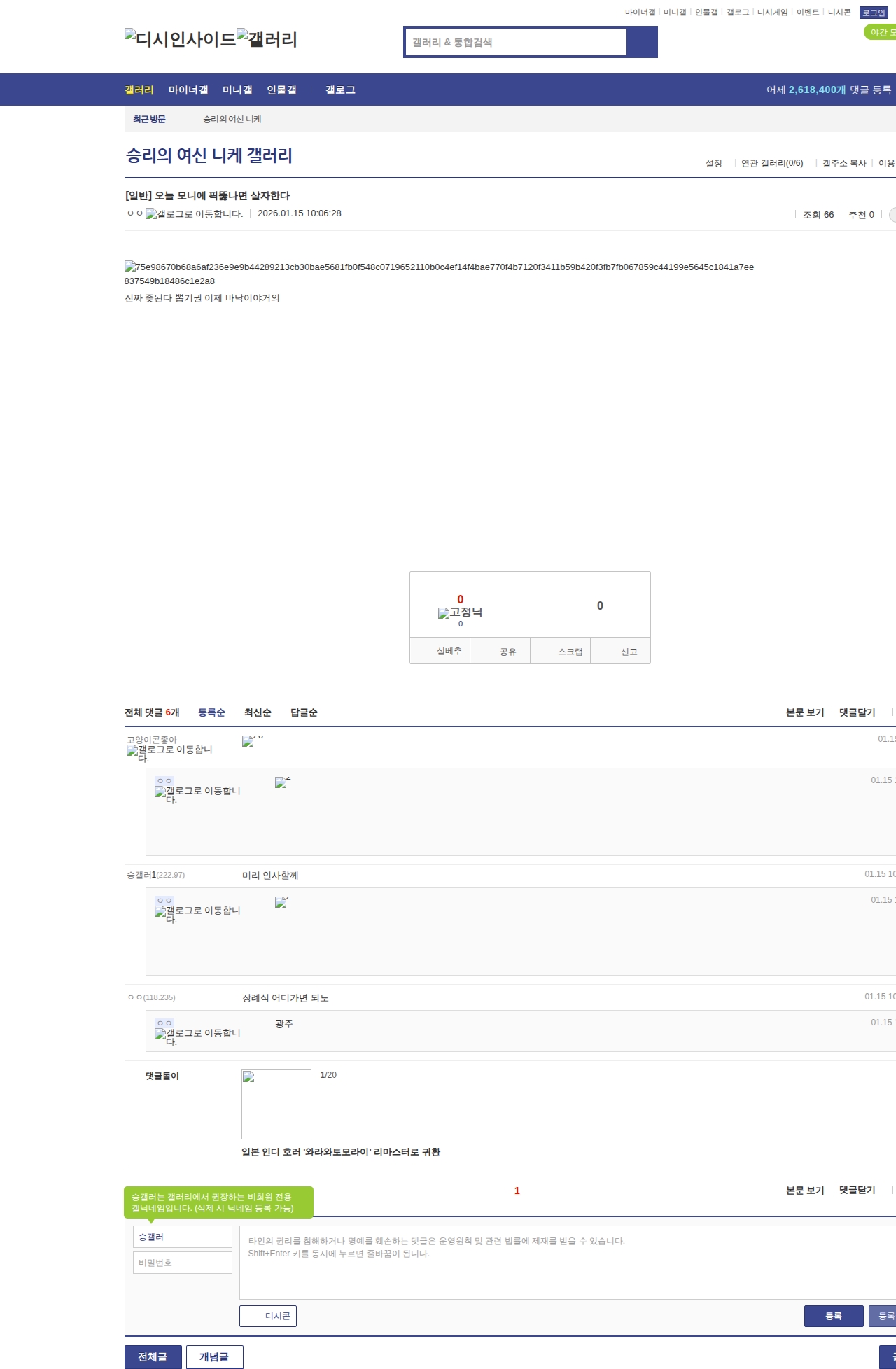Click 본문 보기 beside the comment sort options
896x1369 pixels.
click(x=805, y=712)
